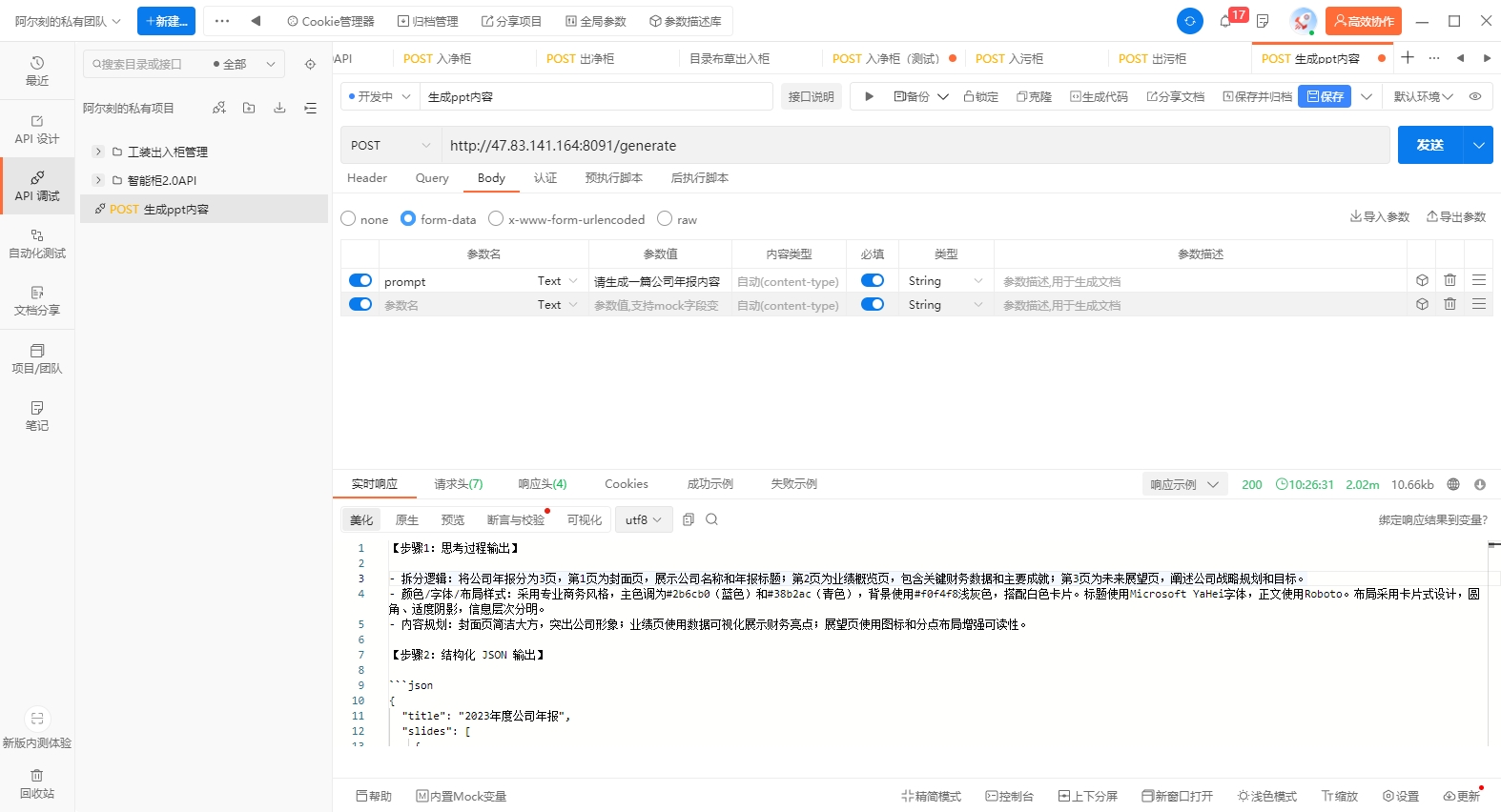Click the globe icon in response status bar
Viewport: 1501px width, 812px height.
pos(1453,484)
